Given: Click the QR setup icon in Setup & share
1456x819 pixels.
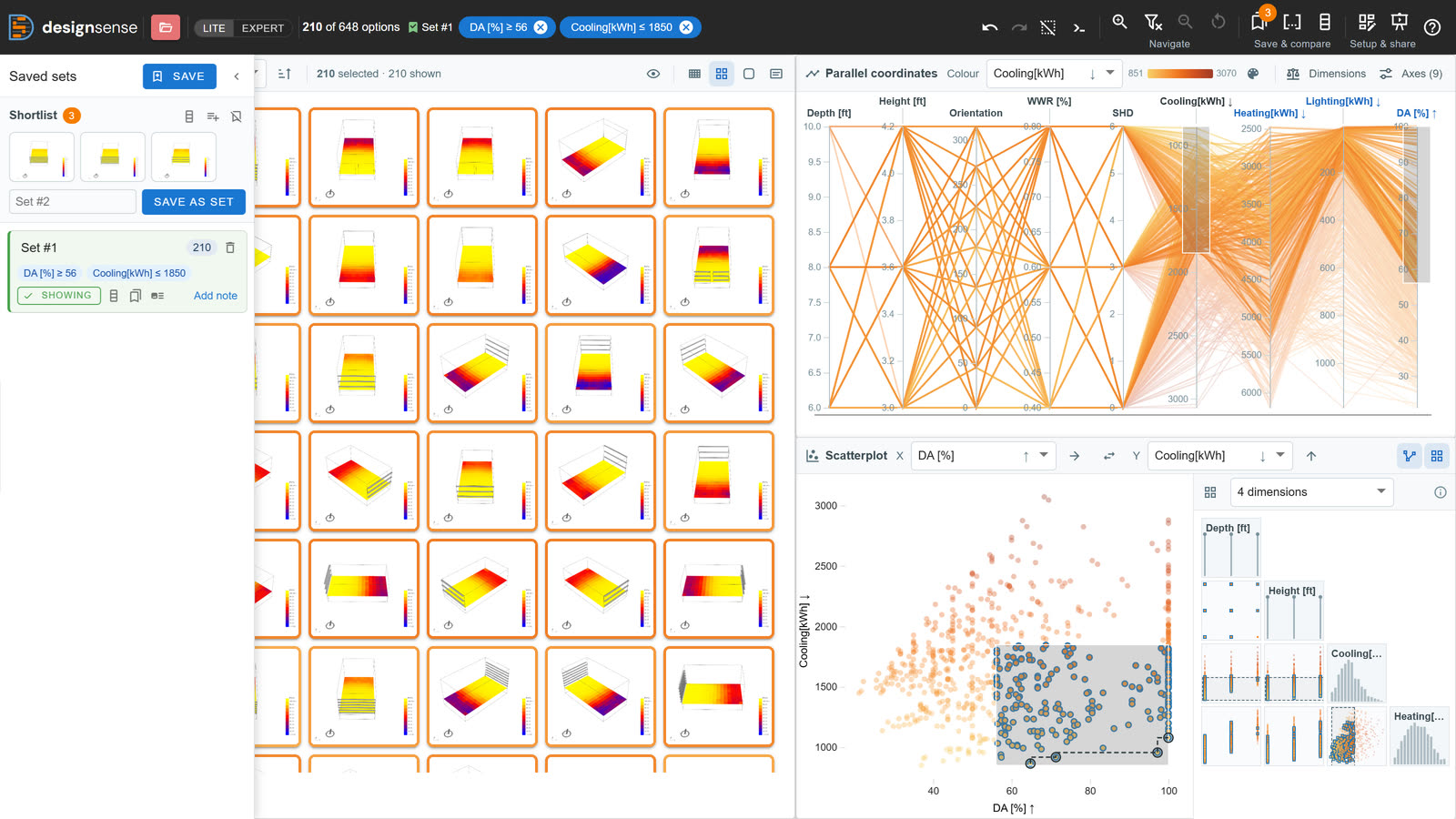Looking at the screenshot, I should click(1366, 21).
